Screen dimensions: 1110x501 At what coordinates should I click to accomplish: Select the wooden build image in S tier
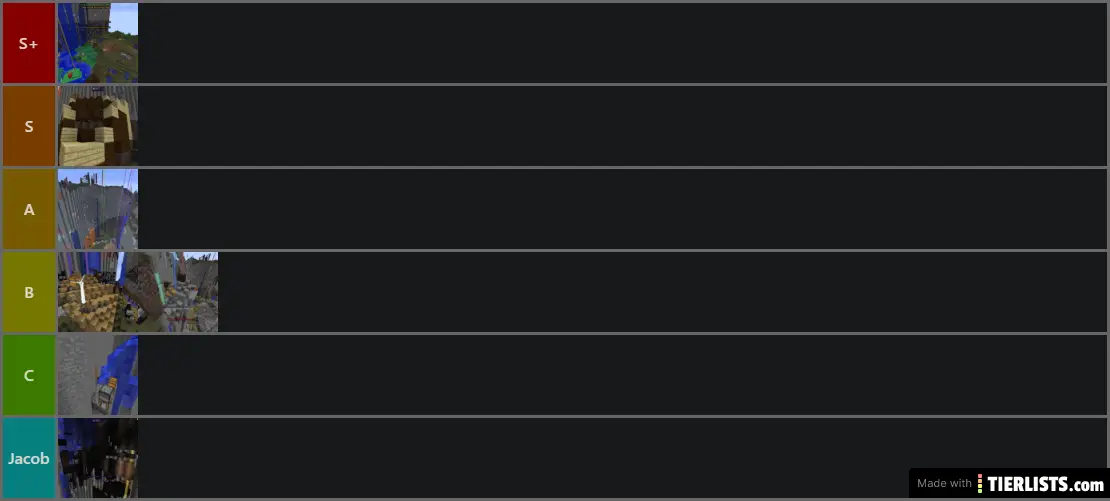click(98, 126)
